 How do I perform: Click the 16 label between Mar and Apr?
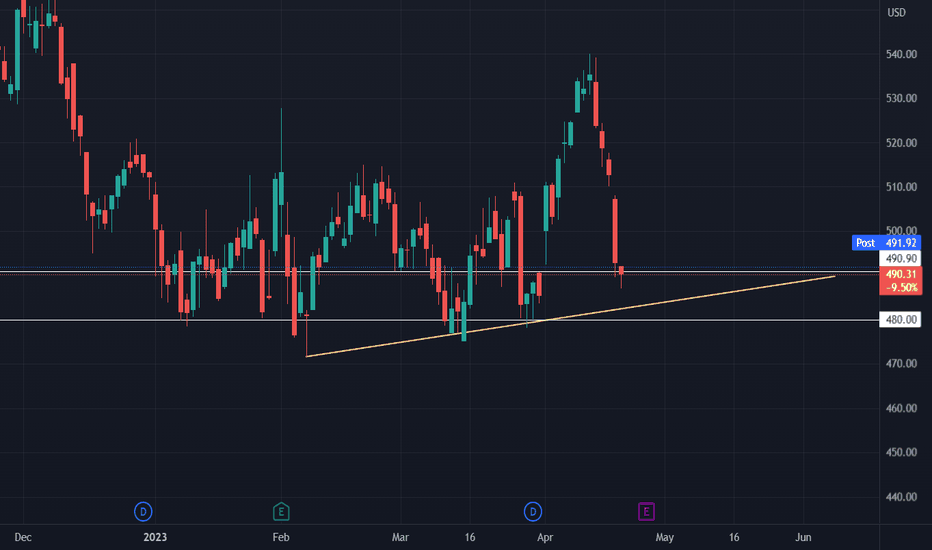(470, 538)
